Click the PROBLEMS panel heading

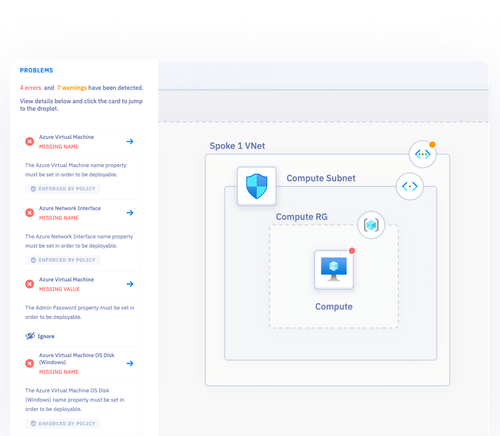click(36, 70)
